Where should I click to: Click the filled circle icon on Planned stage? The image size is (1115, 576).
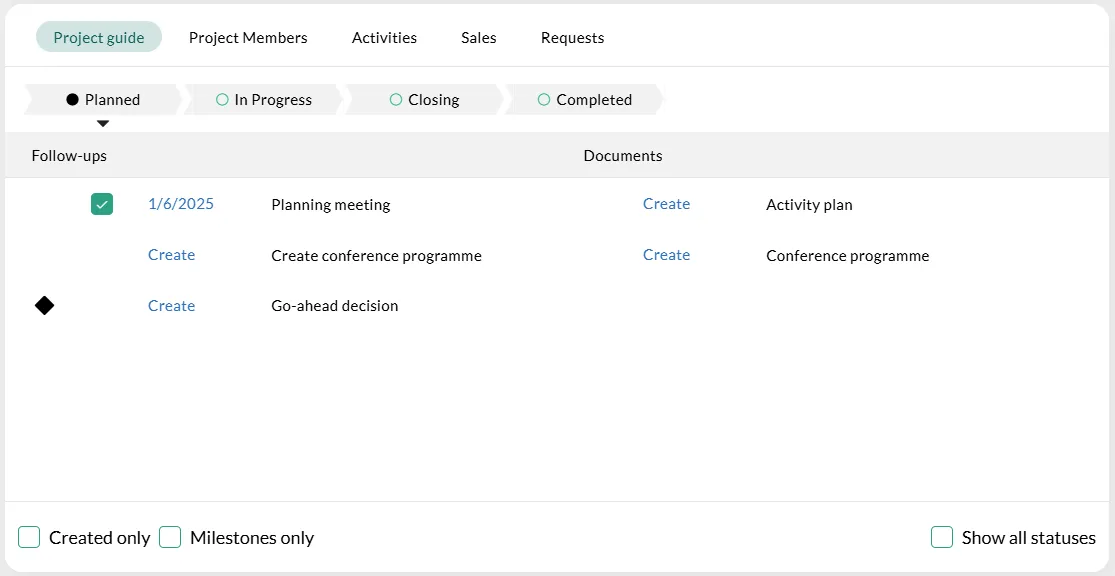(x=72, y=100)
